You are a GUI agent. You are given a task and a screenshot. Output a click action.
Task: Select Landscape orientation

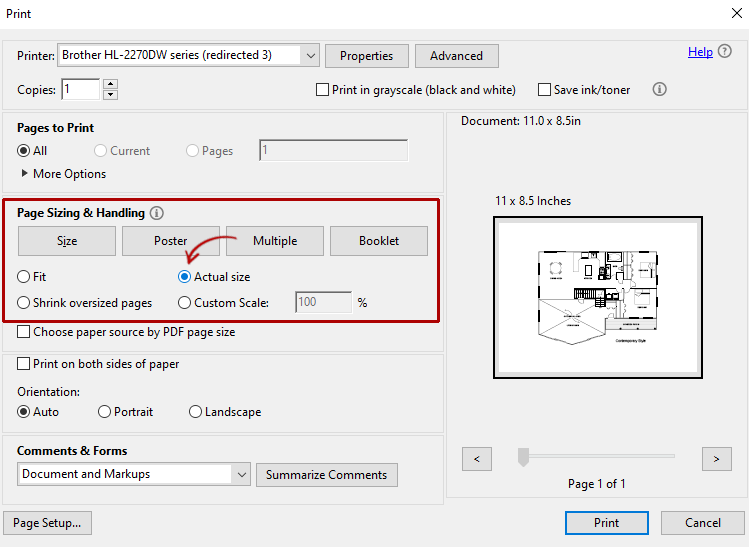coord(196,412)
